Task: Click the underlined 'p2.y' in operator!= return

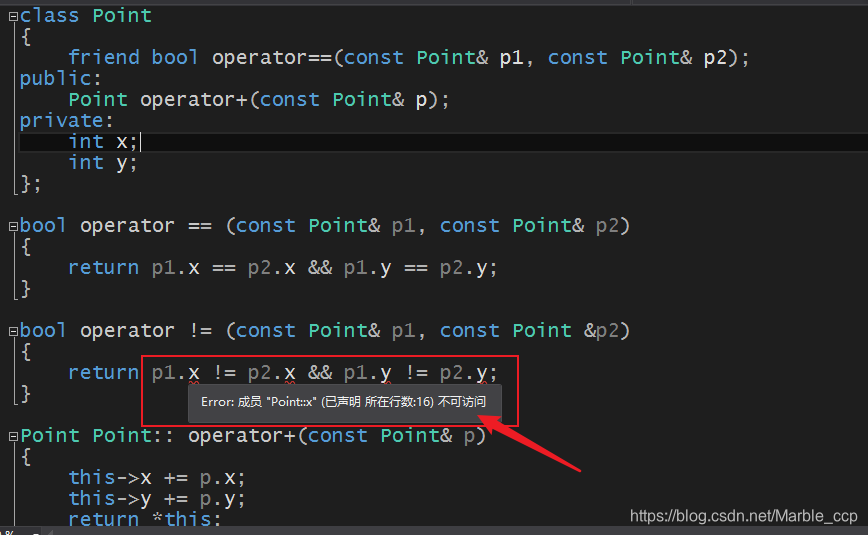Action: pyautogui.click(x=464, y=373)
